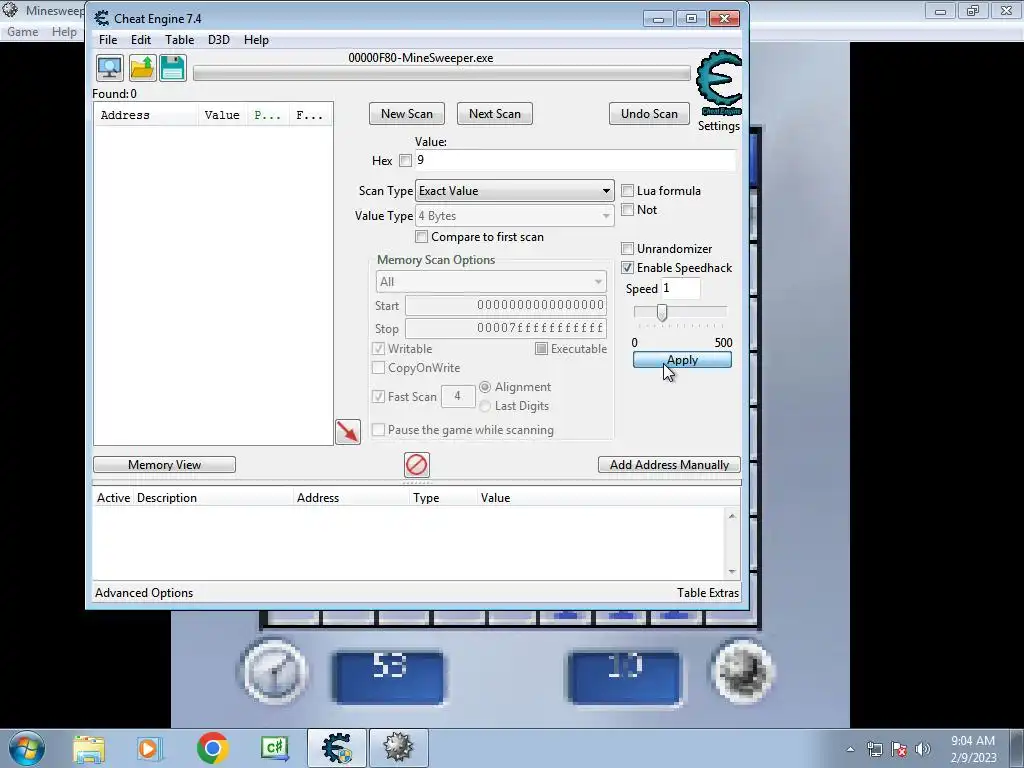Toggle the Executable checkbox
Screen dimensions: 1024x768
(541, 349)
